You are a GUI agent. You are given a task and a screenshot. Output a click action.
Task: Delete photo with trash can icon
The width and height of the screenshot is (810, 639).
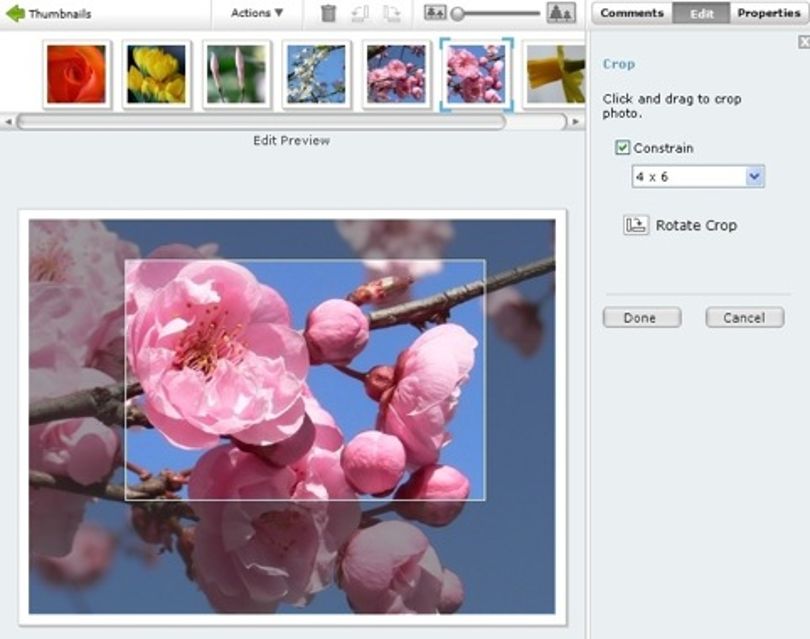click(x=328, y=13)
